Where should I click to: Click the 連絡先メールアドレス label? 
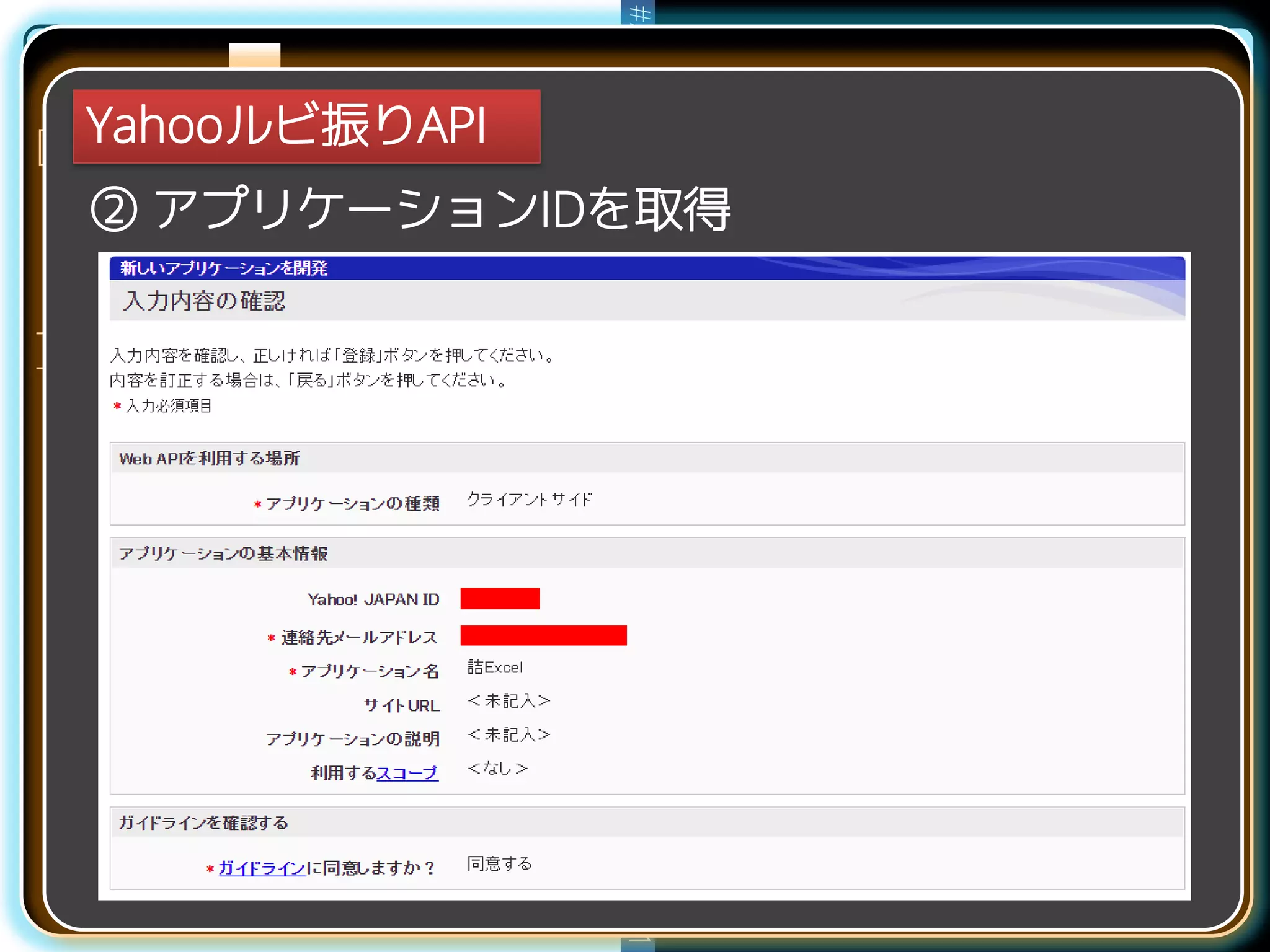(x=359, y=637)
